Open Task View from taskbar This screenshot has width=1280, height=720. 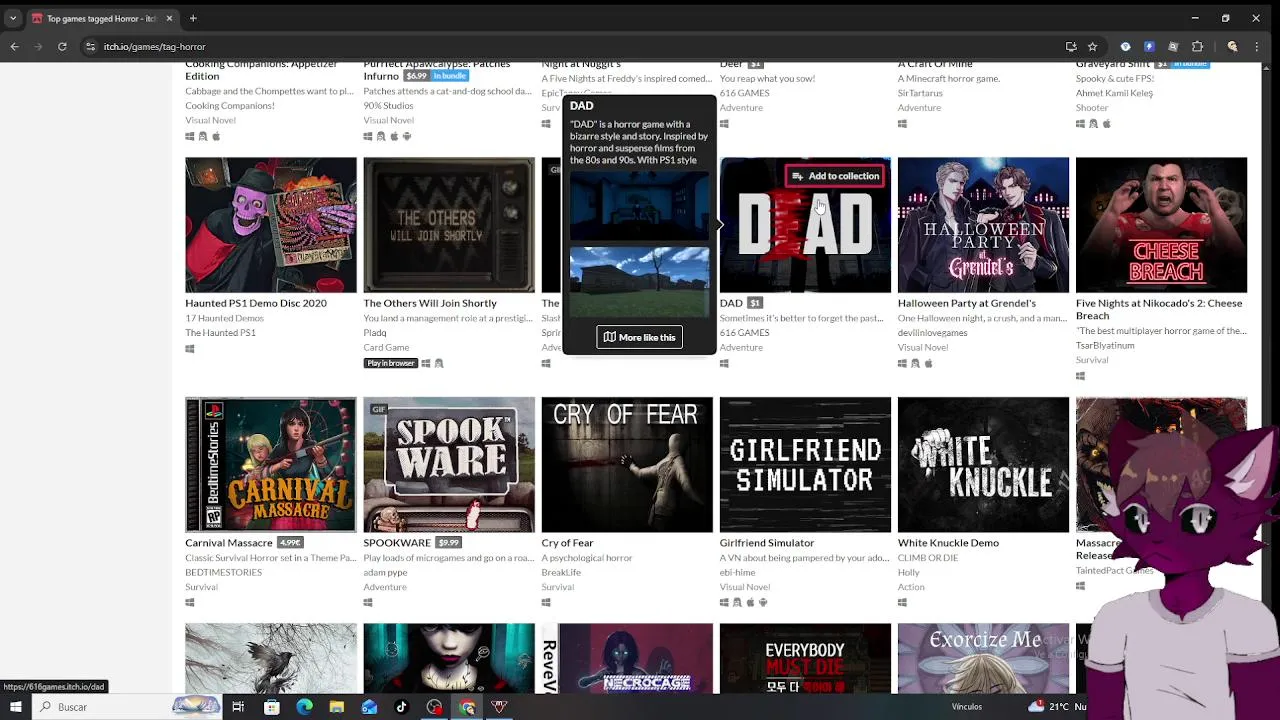(x=238, y=707)
